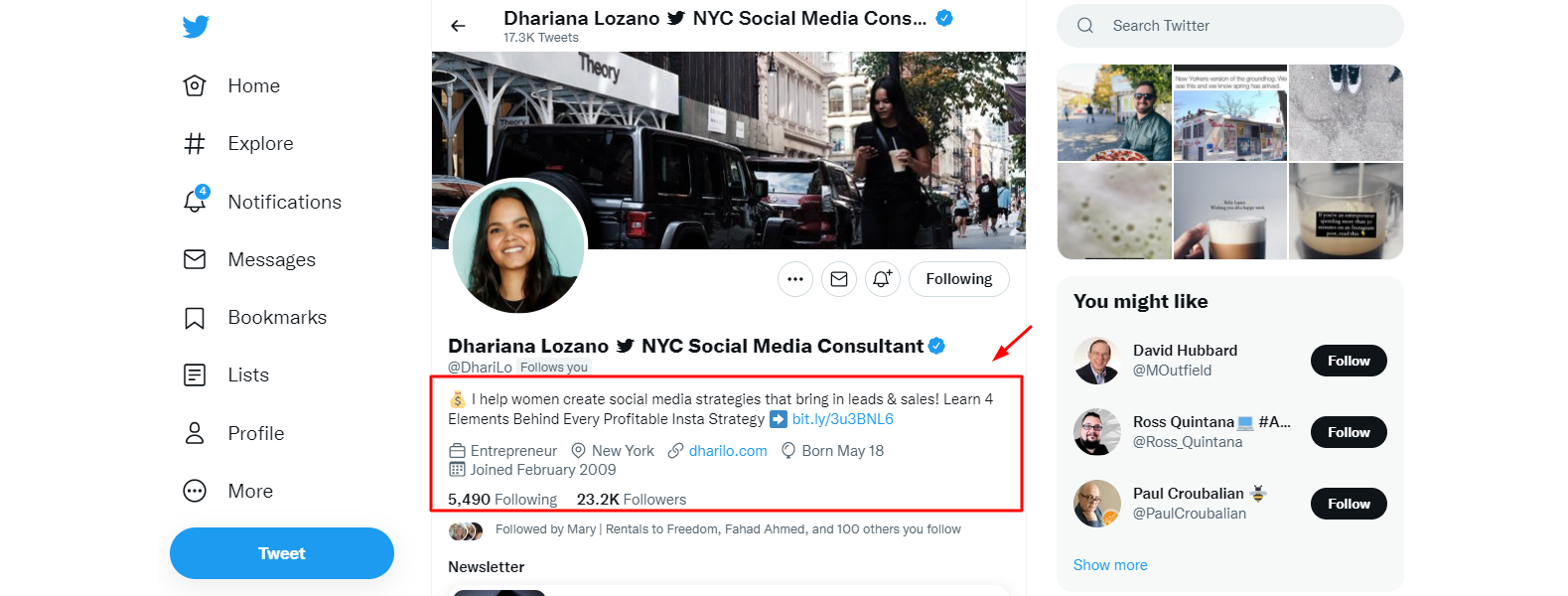Compose a new Tweet
Viewport: 1568px width, 596px height.
[x=281, y=552]
